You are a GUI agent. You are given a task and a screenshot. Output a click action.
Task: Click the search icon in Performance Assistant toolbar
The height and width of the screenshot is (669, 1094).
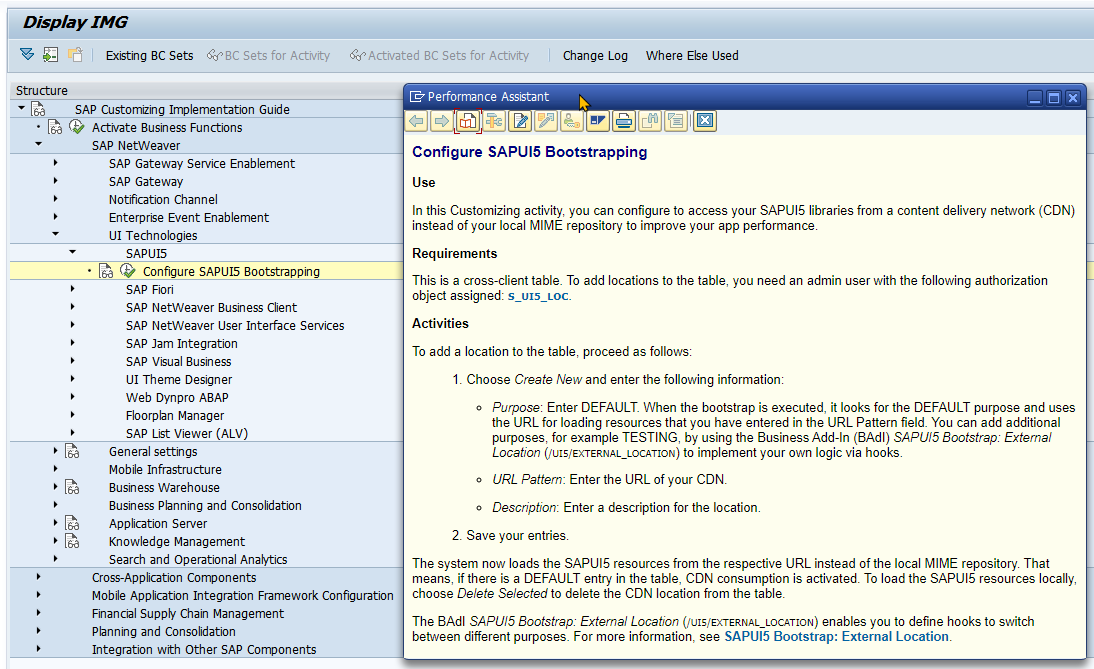click(649, 120)
